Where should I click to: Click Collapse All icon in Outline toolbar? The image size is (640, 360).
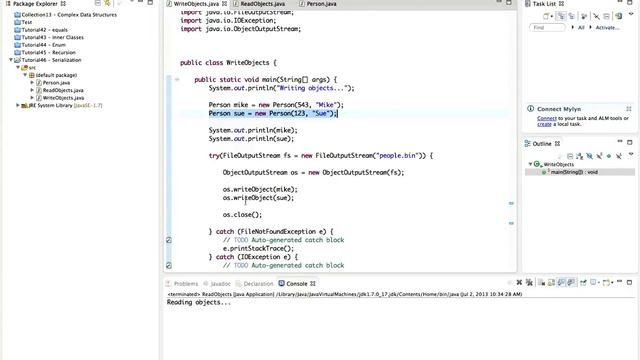(570, 156)
